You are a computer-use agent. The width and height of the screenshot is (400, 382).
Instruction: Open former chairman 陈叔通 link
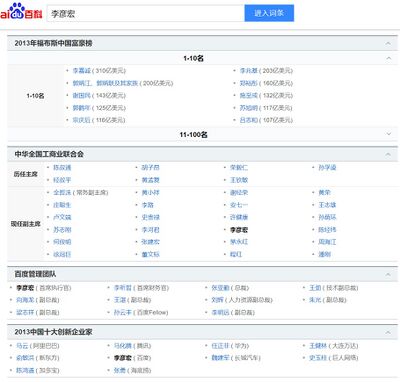62,168
